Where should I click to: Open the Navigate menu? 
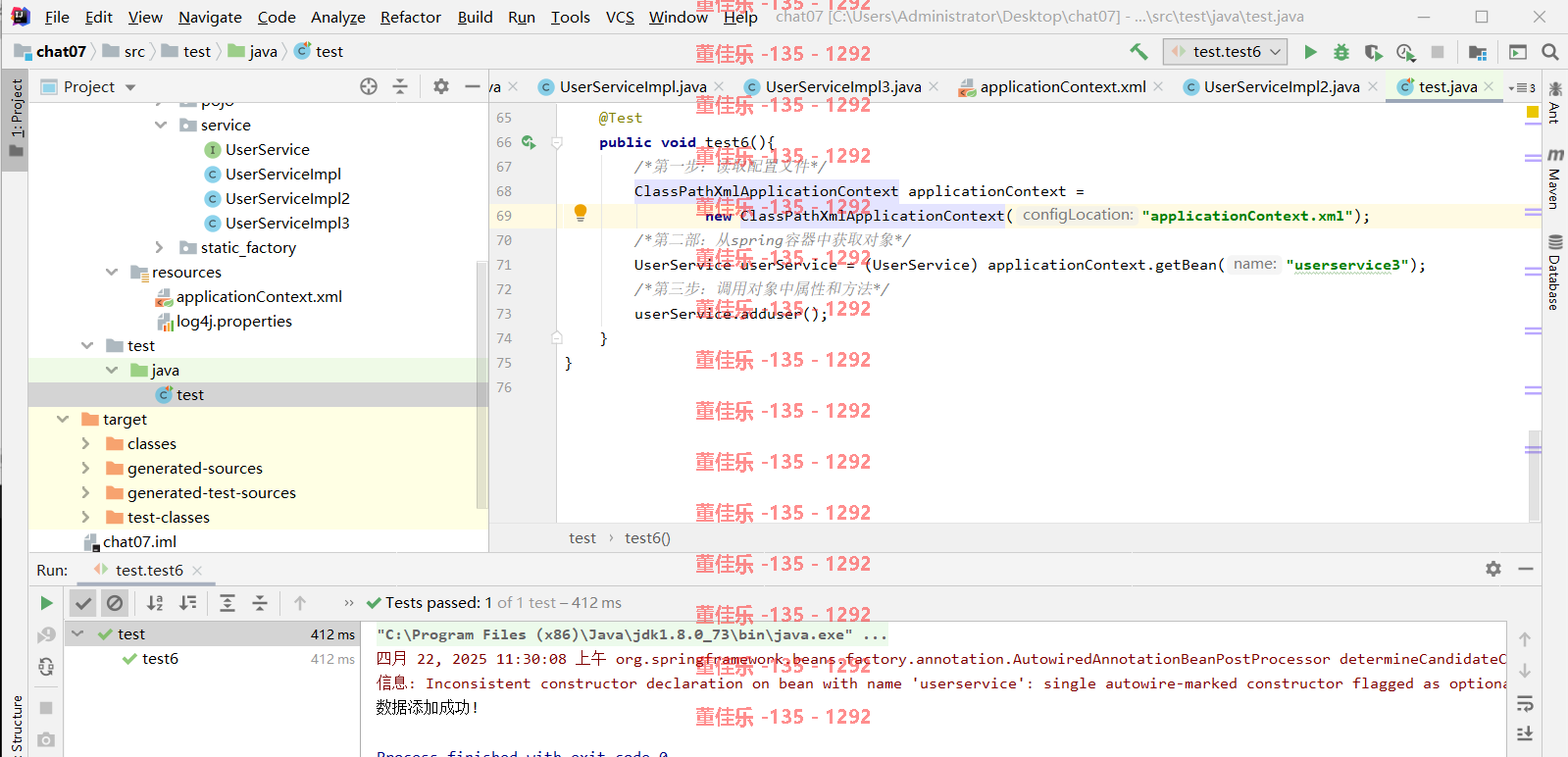pyautogui.click(x=210, y=17)
